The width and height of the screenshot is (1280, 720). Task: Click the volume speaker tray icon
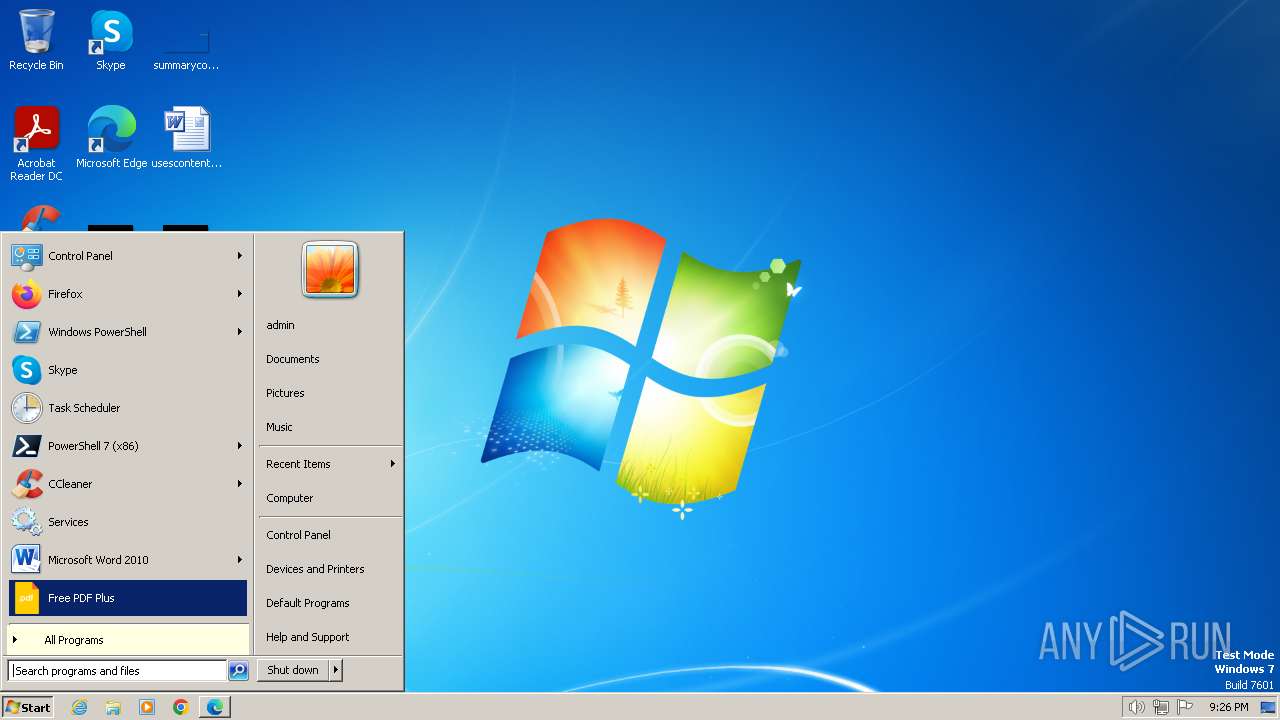point(1136,707)
